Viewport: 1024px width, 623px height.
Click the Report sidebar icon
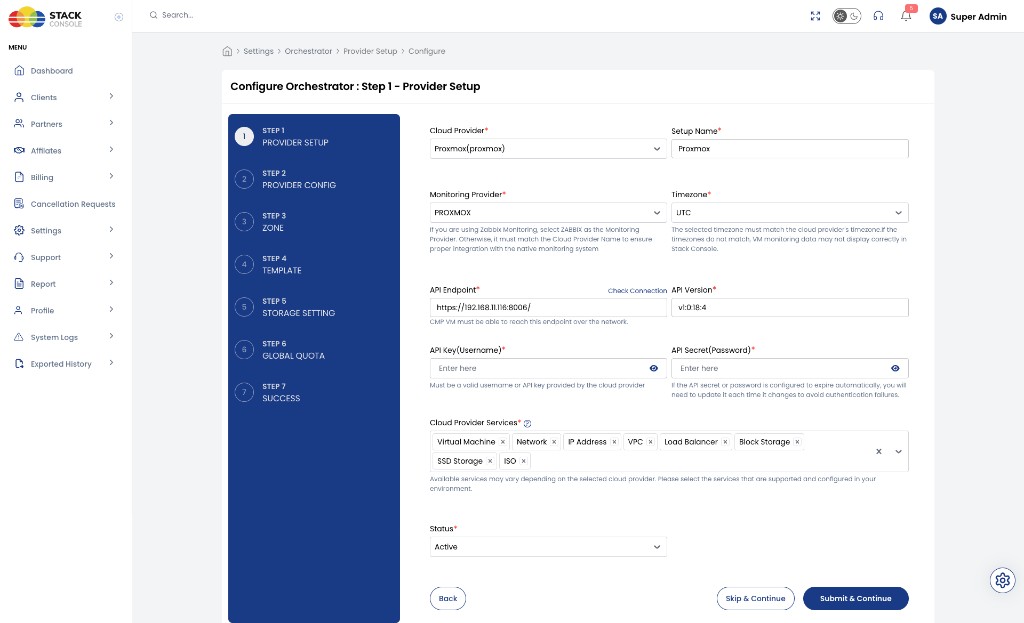pos(19,283)
